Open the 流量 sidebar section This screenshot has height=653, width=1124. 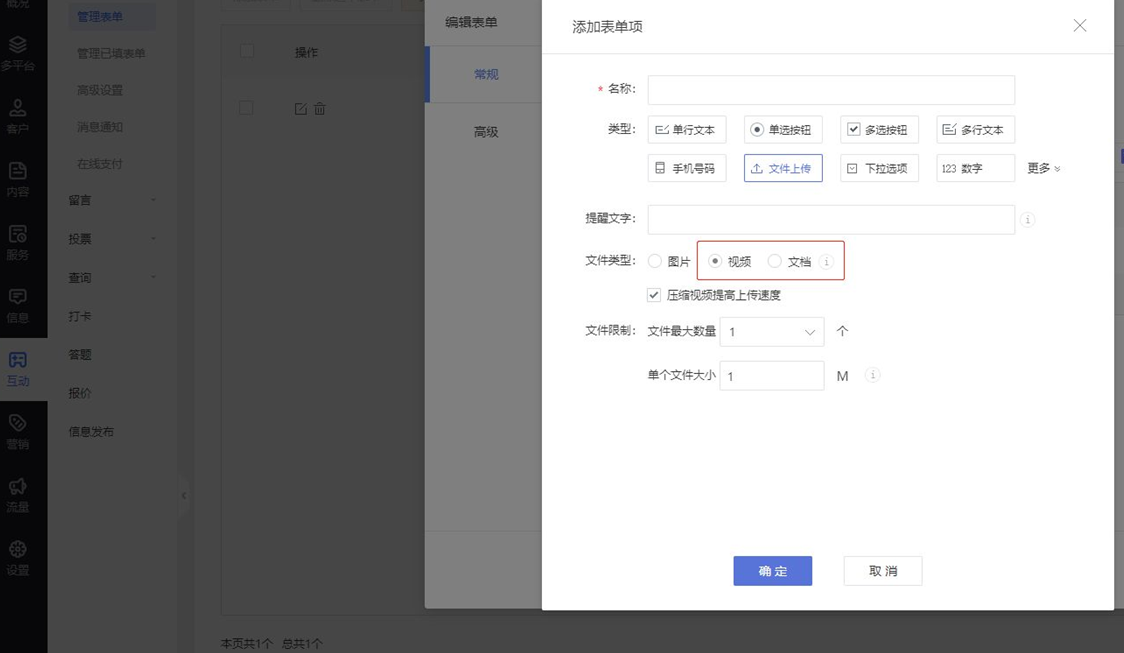(18, 495)
